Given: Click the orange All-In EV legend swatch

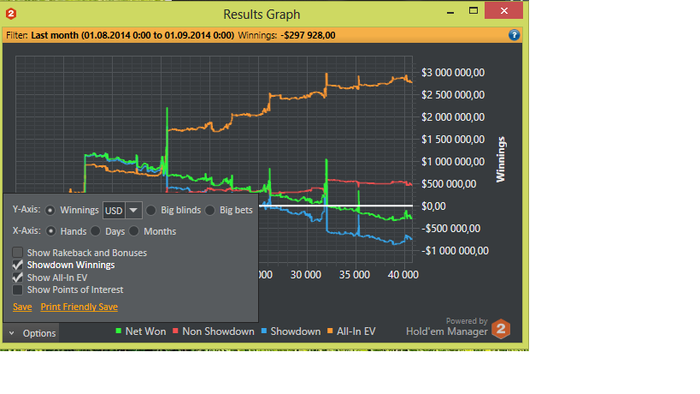Looking at the screenshot, I should [330, 331].
